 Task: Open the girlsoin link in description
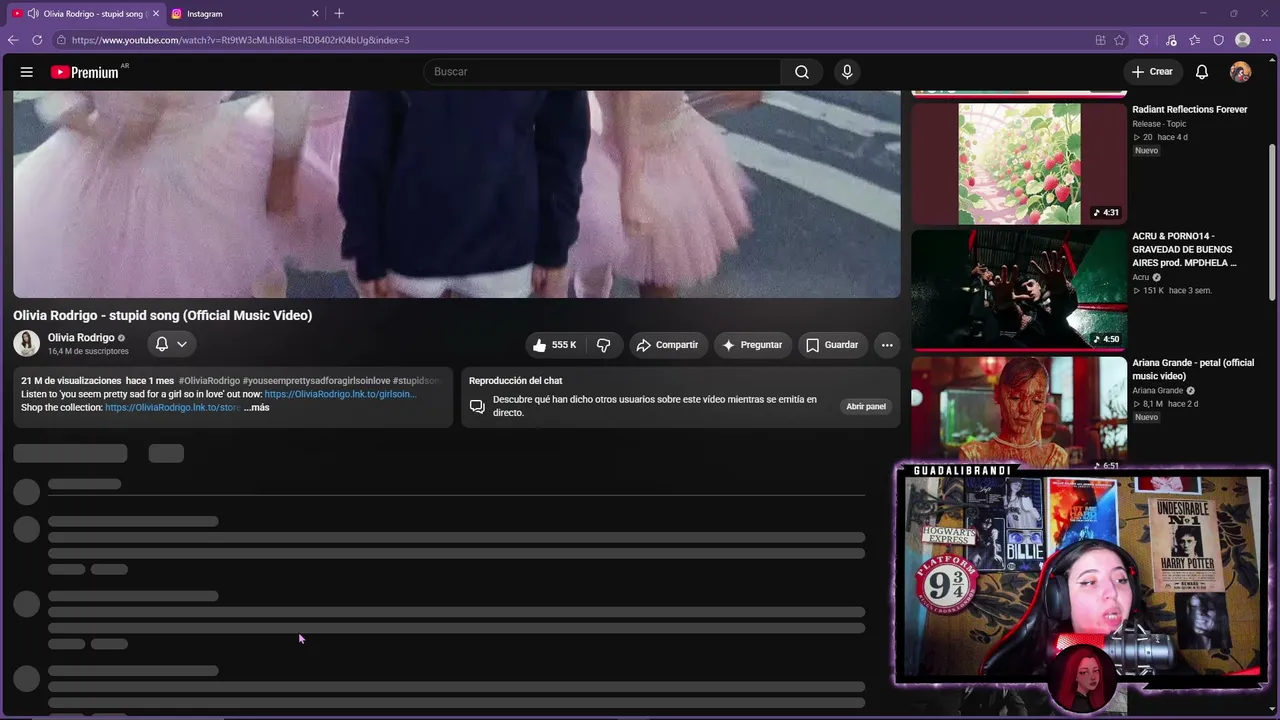(x=340, y=394)
